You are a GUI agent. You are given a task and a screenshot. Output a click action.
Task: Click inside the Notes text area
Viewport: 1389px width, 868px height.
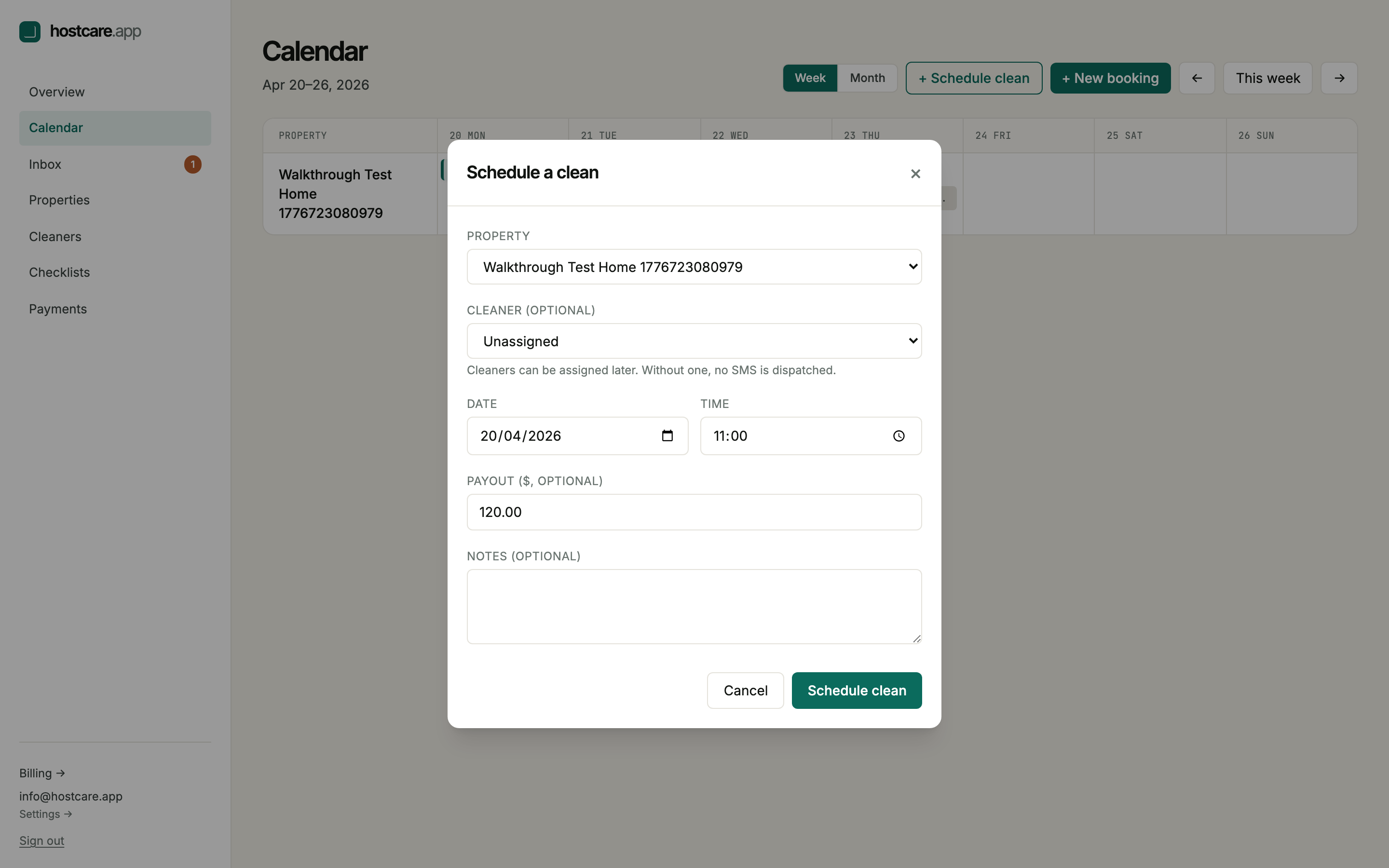[x=694, y=606]
